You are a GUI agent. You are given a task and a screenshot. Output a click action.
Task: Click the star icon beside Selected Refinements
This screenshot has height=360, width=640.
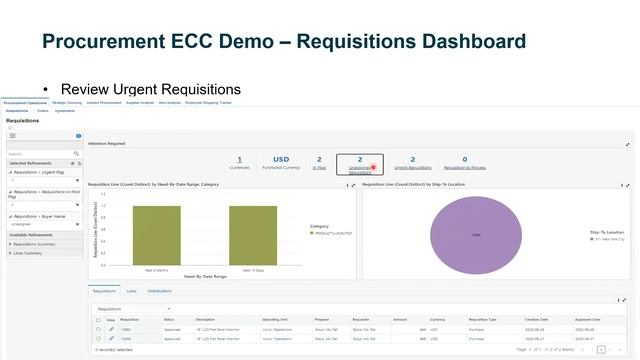coord(73,163)
